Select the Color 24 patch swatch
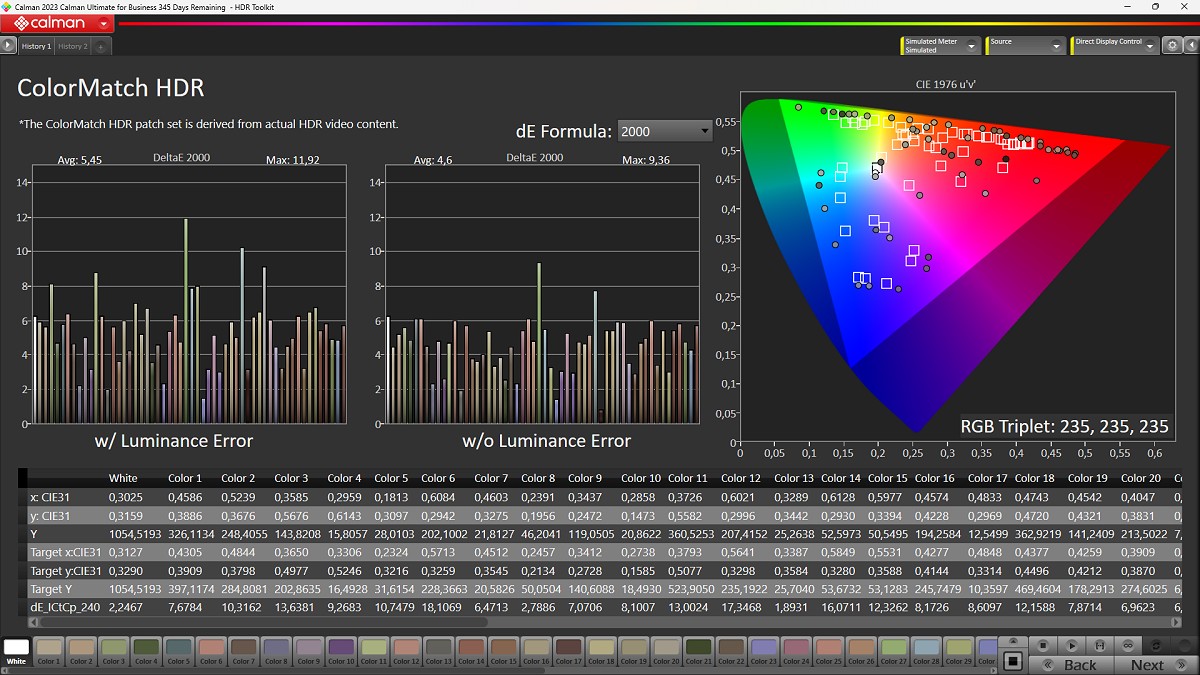1200x675 pixels. click(796, 650)
